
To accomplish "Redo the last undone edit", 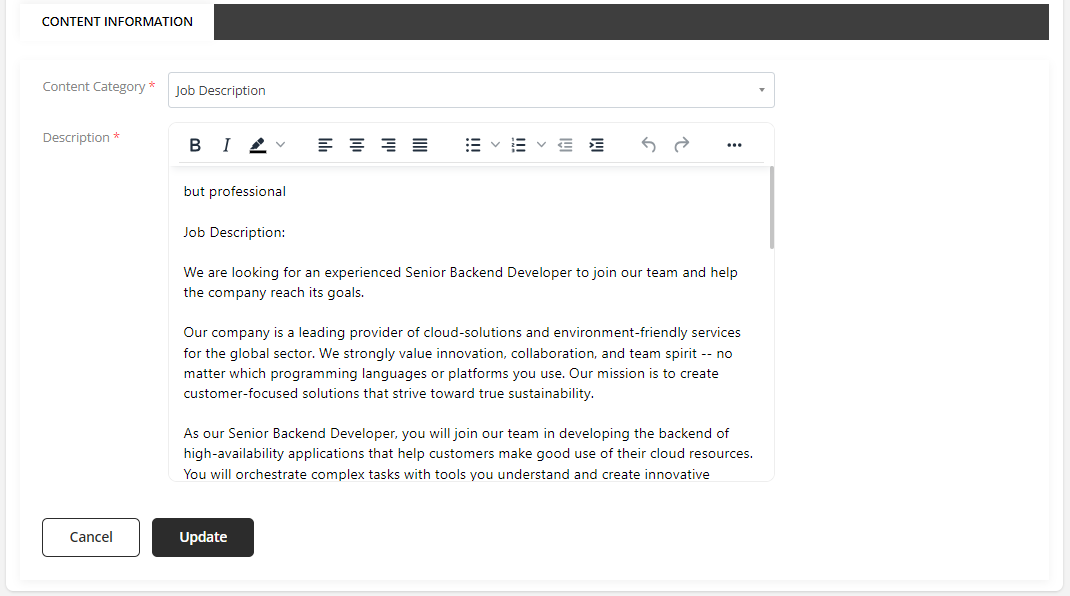I will (681, 145).
